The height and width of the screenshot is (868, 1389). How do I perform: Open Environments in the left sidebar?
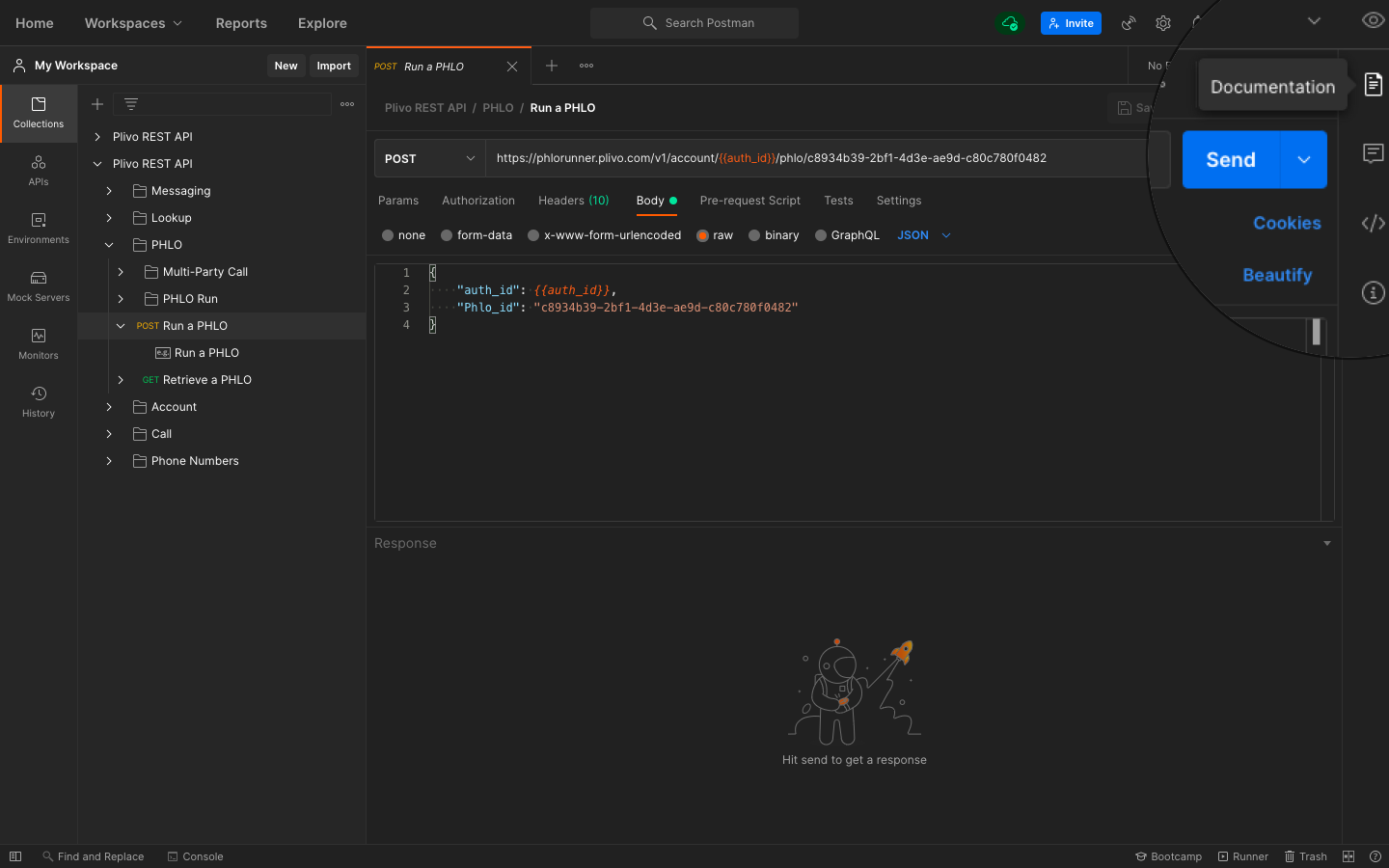[x=39, y=229]
